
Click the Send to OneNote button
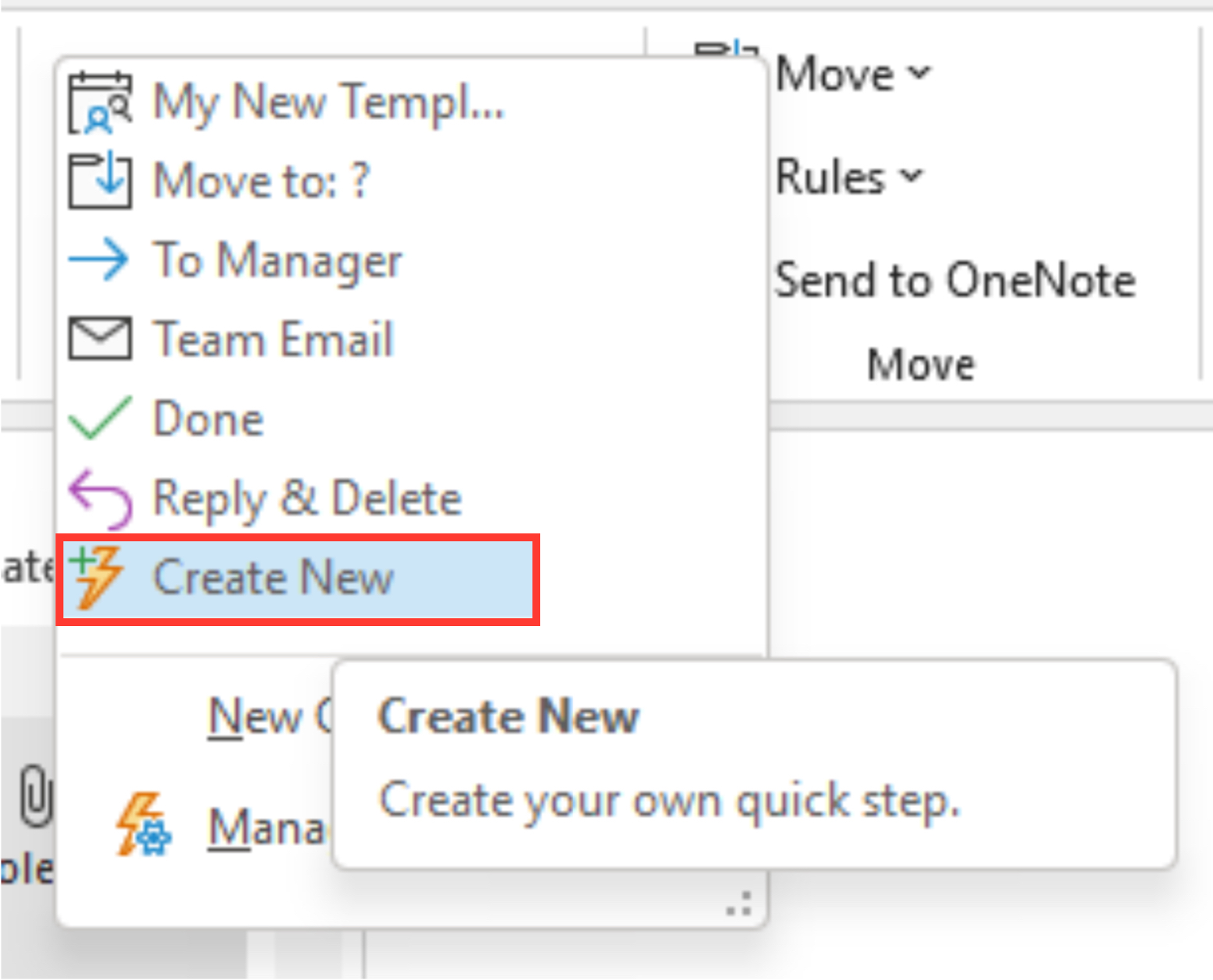[x=954, y=281]
